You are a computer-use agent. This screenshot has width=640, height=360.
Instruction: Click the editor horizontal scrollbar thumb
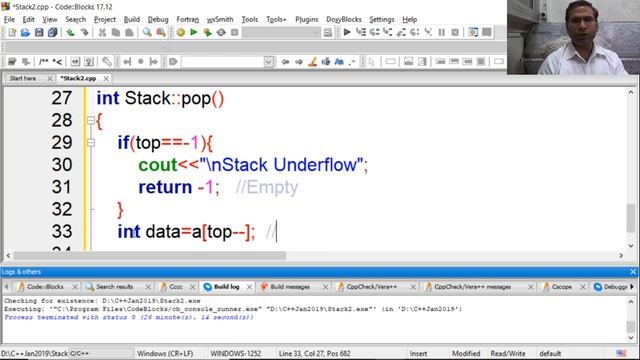[x=150, y=256]
